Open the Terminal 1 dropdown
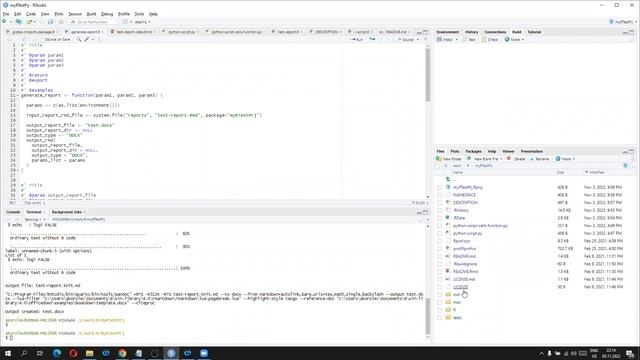Image resolution: width=640 pixels, height=360 pixels. click(35, 220)
